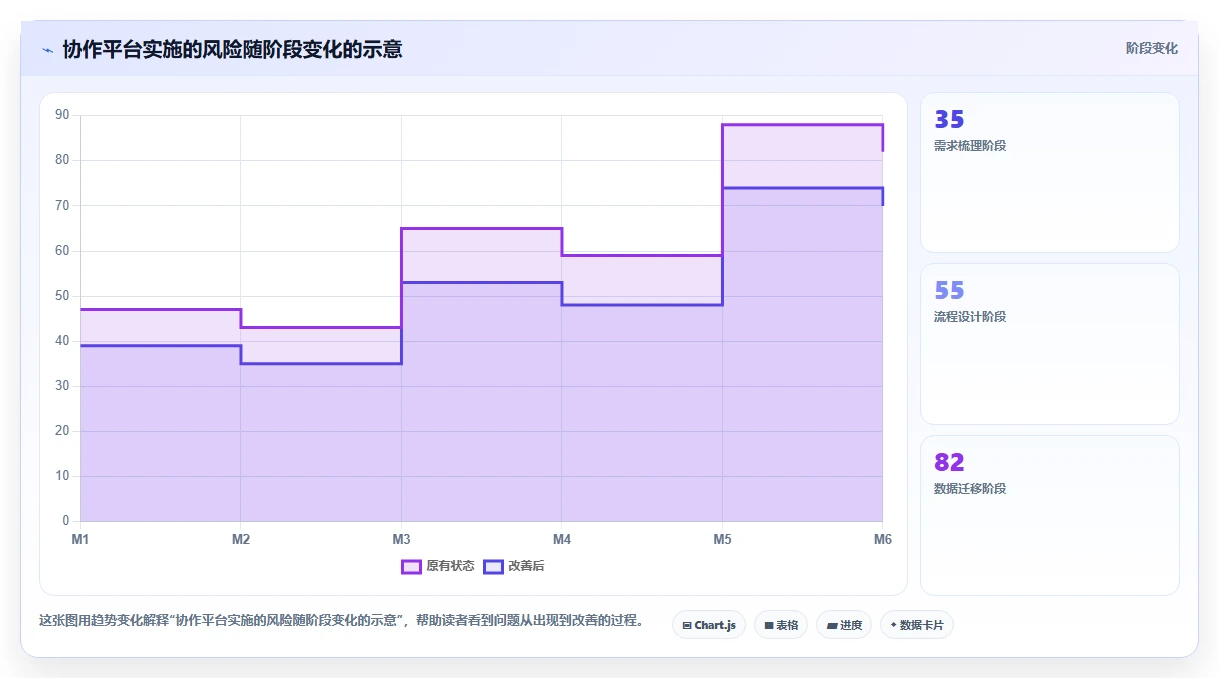Click the trend icon beside the chart title
This screenshot has height=678, width=1219.
[x=47, y=50]
